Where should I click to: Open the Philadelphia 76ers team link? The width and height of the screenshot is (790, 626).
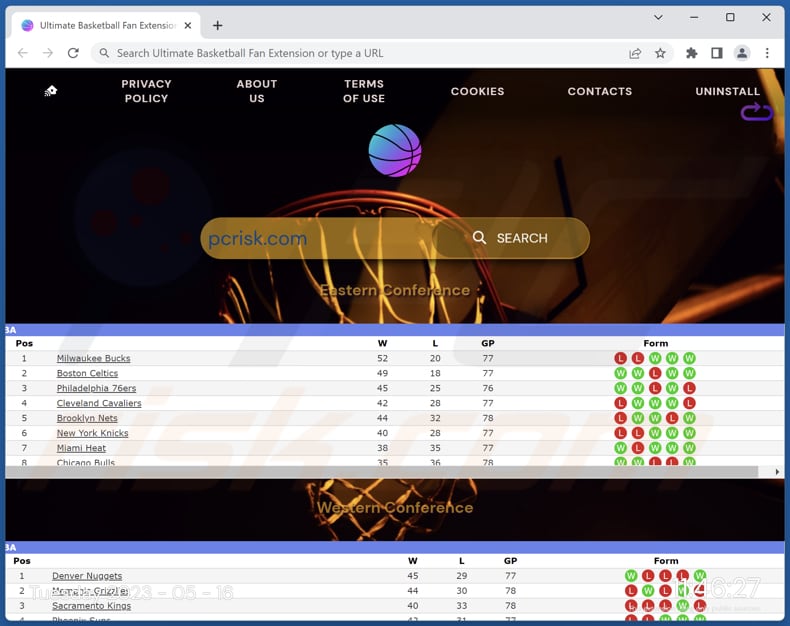point(96,388)
